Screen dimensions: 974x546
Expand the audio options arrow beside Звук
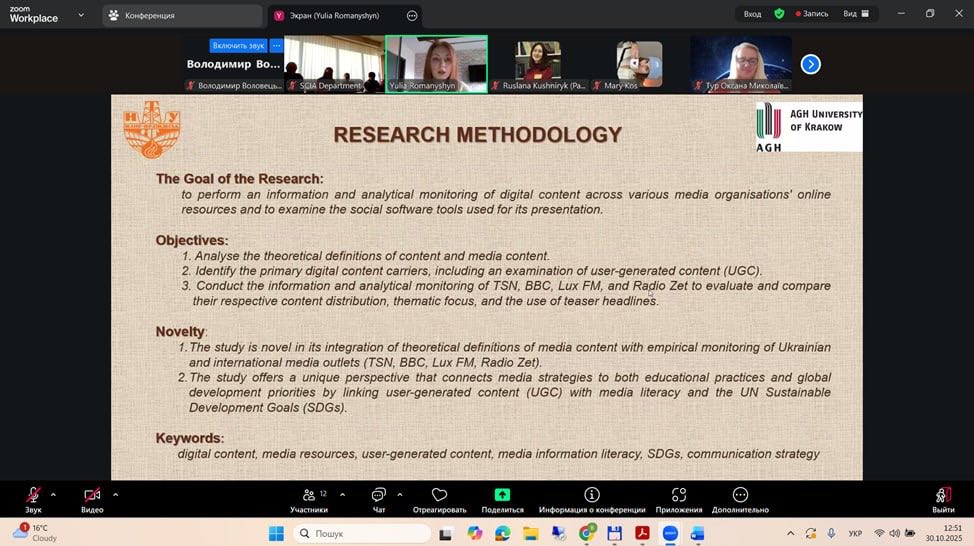[53, 494]
